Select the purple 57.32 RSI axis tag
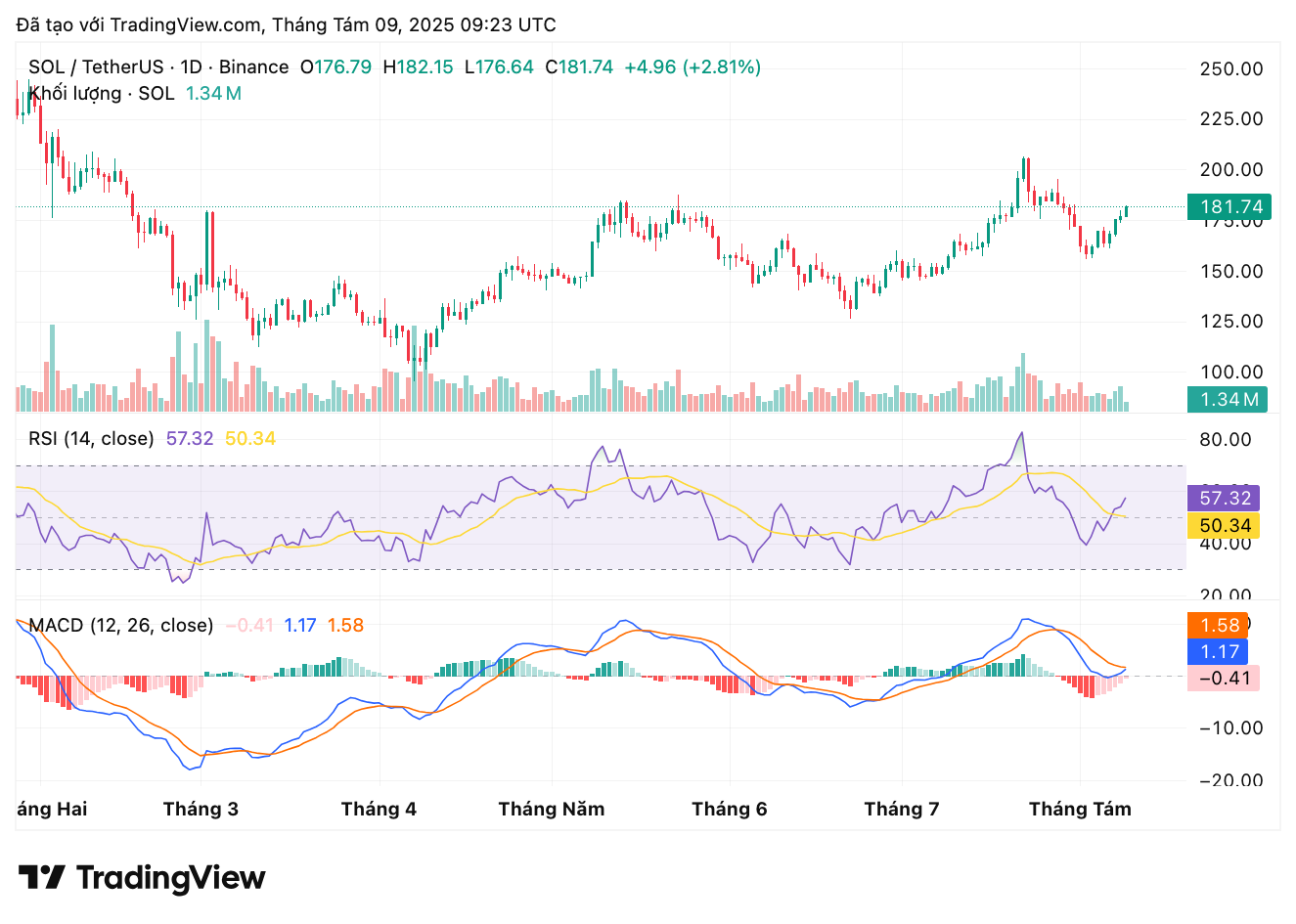The width and height of the screenshot is (1296, 924). (x=1225, y=498)
